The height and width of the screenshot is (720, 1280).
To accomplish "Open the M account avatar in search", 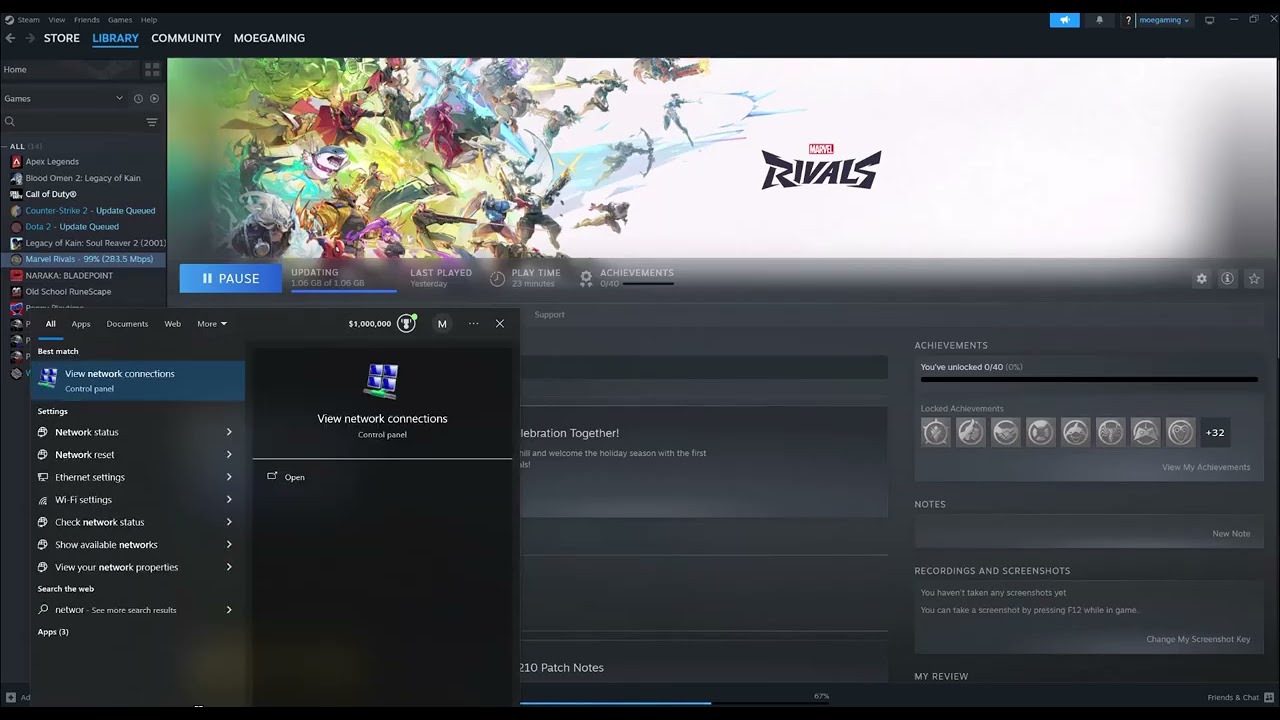I will click(x=442, y=324).
